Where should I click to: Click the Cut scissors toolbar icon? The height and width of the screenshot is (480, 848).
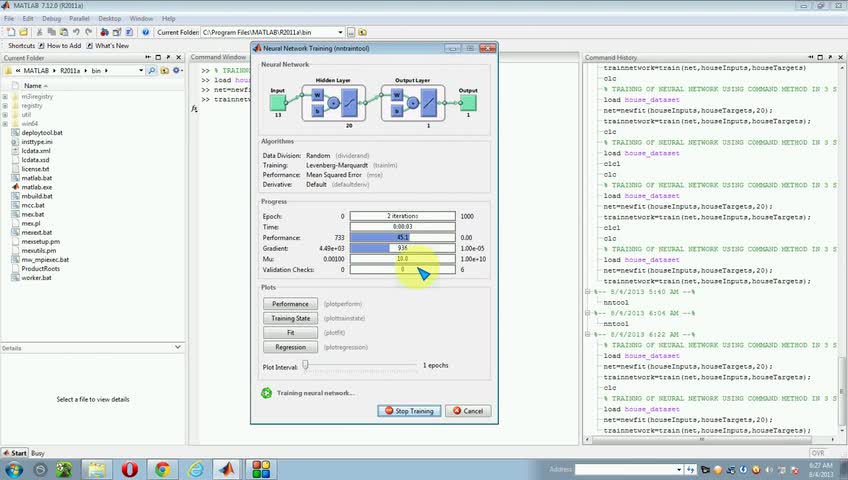[39, 32]
